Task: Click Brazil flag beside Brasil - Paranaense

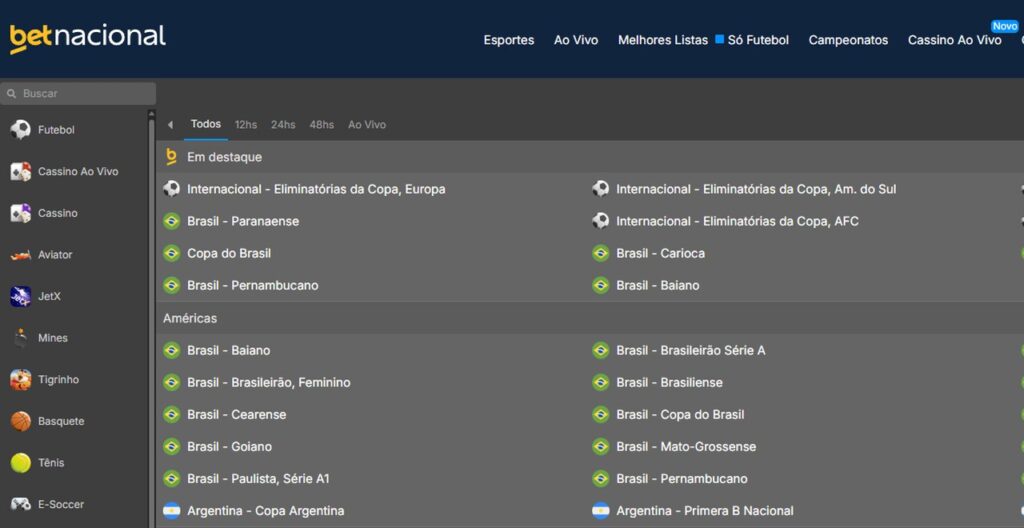Action: pyautogui.click(x=172, y=221)
